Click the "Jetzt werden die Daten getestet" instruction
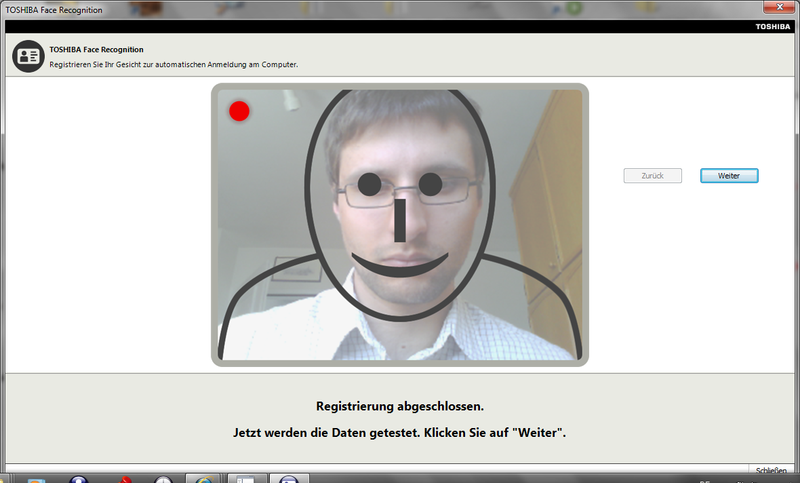The width and height of the screenshot is (800, 483). click(x=399, y=433)
